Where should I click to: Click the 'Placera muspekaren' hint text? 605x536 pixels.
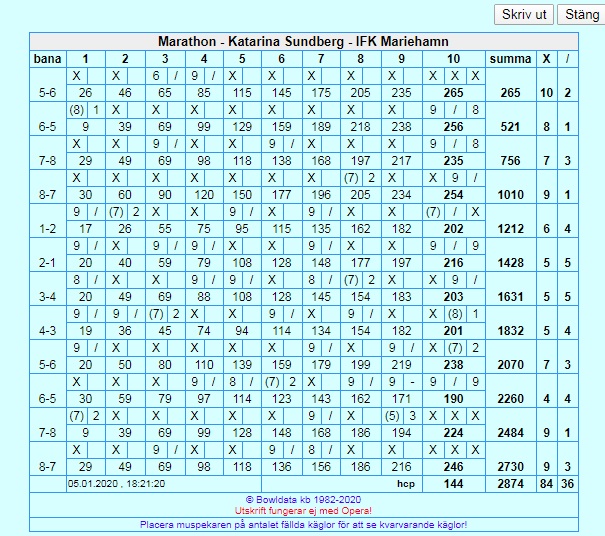[303, 524]
